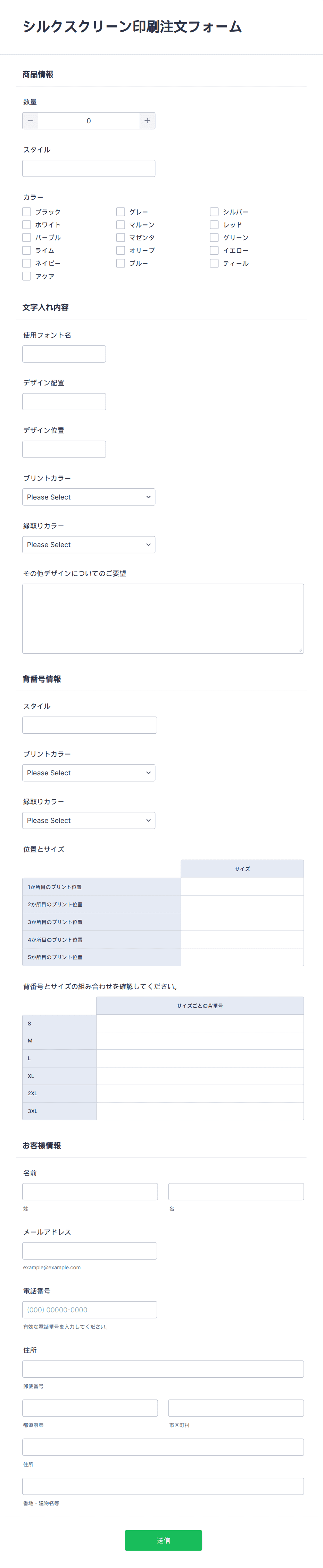The width and height of the screenshot is (323, 1568).
Task: Click the 郵便番号 address field
Action: click(163, 1368)
